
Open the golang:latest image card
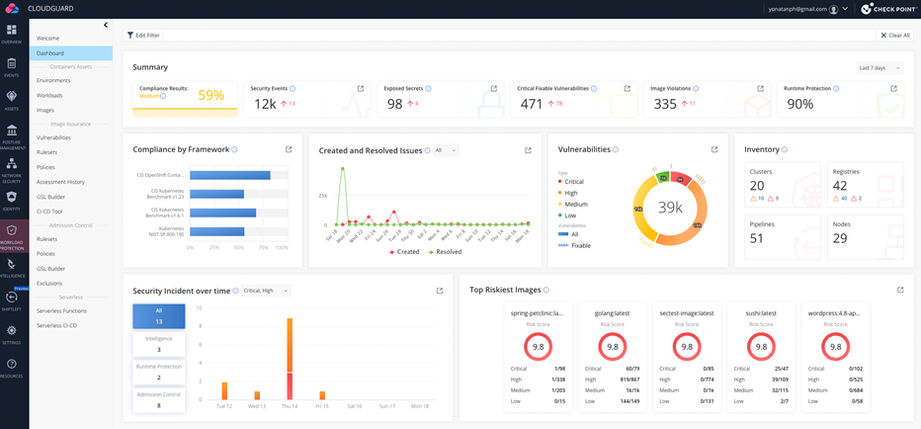coord(612,357)
